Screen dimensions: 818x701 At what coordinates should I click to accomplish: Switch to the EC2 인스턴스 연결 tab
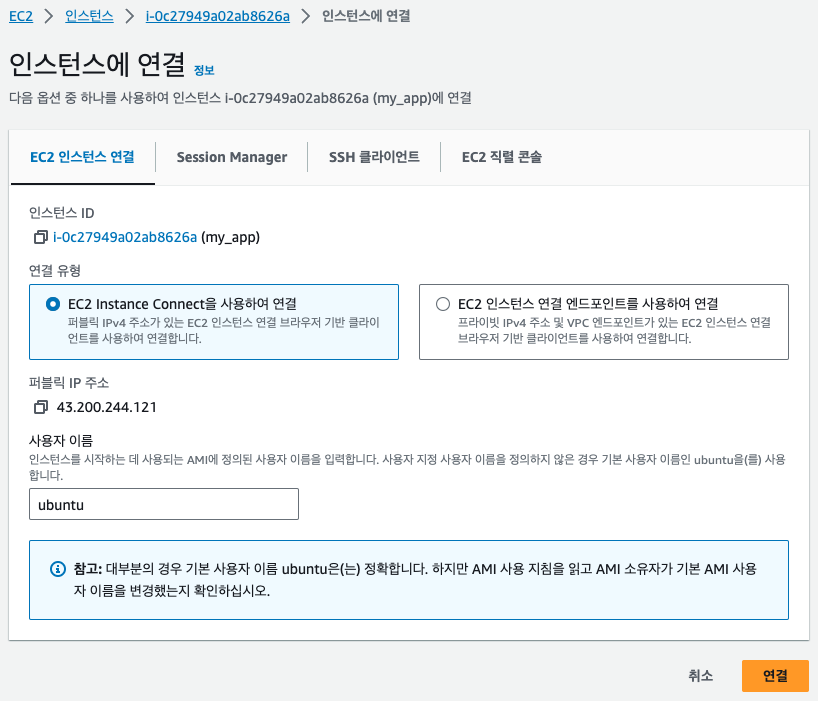[82, 157]
